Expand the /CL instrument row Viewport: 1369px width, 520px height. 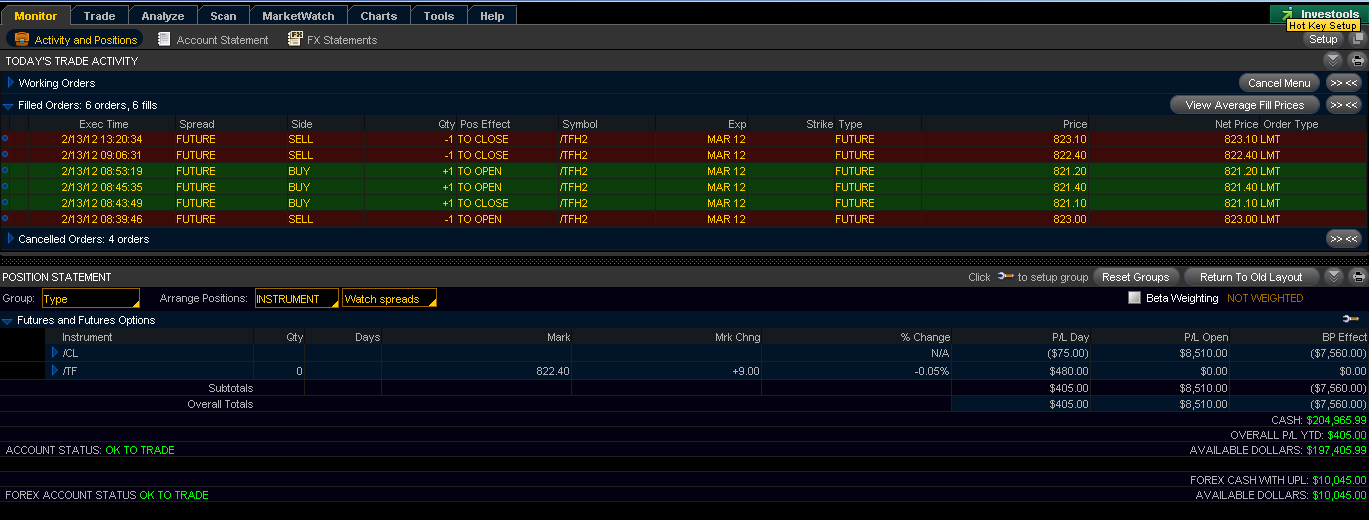tap(55, 353)
